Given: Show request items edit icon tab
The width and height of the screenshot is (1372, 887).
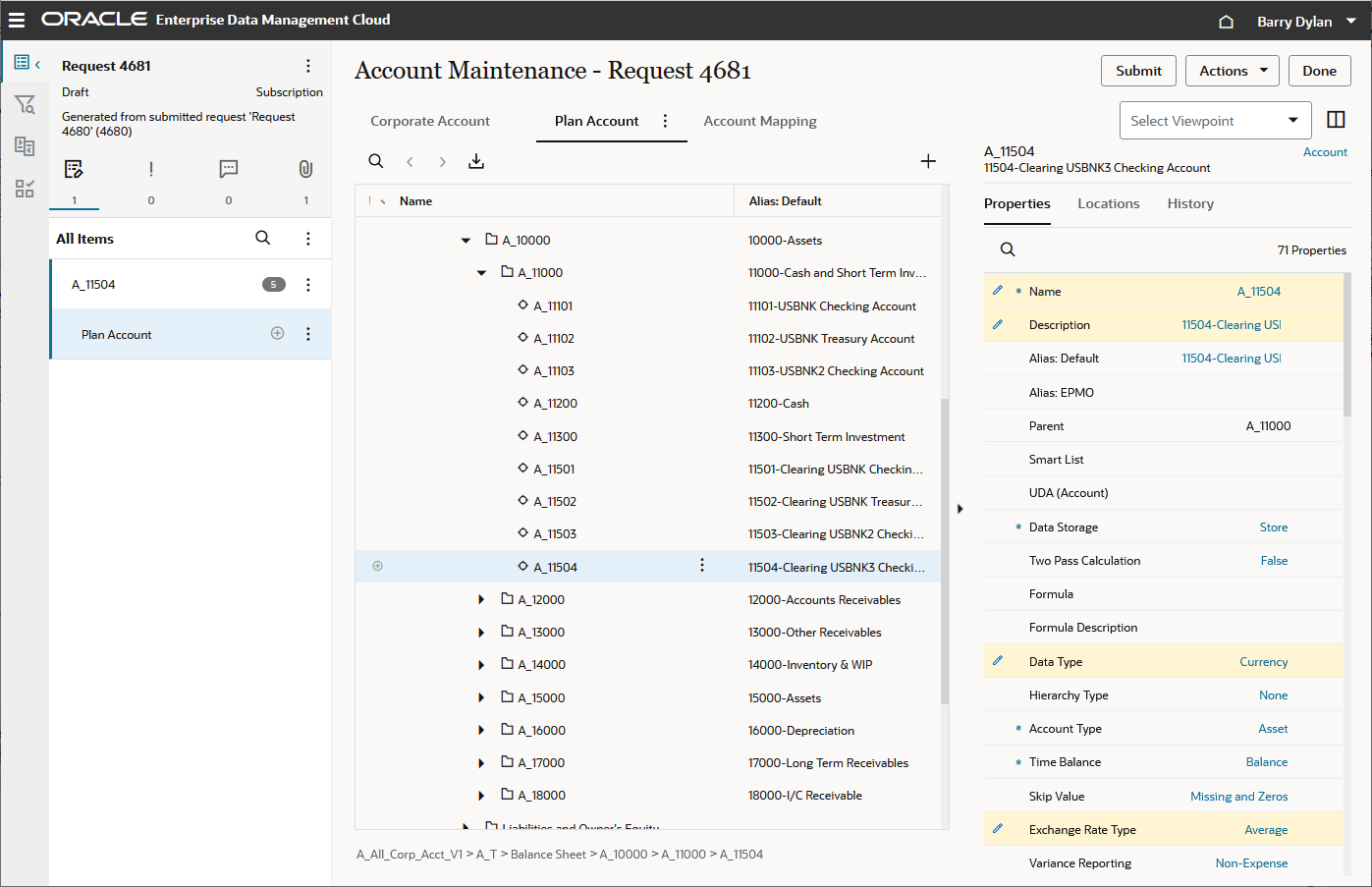Looking at the screenshot, I should (x=74, y=169).
